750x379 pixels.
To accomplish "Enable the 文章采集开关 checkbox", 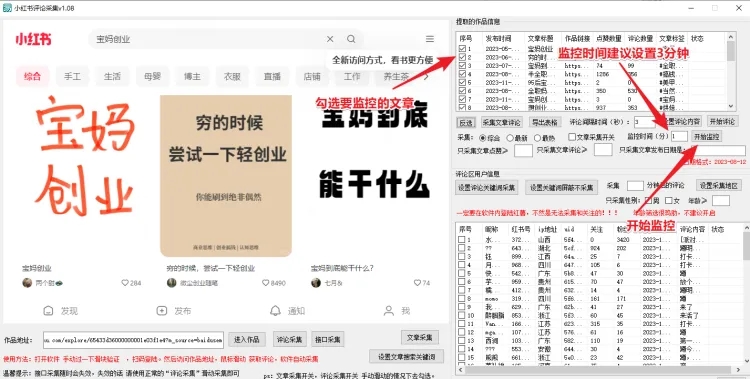I will coord(572,137).
